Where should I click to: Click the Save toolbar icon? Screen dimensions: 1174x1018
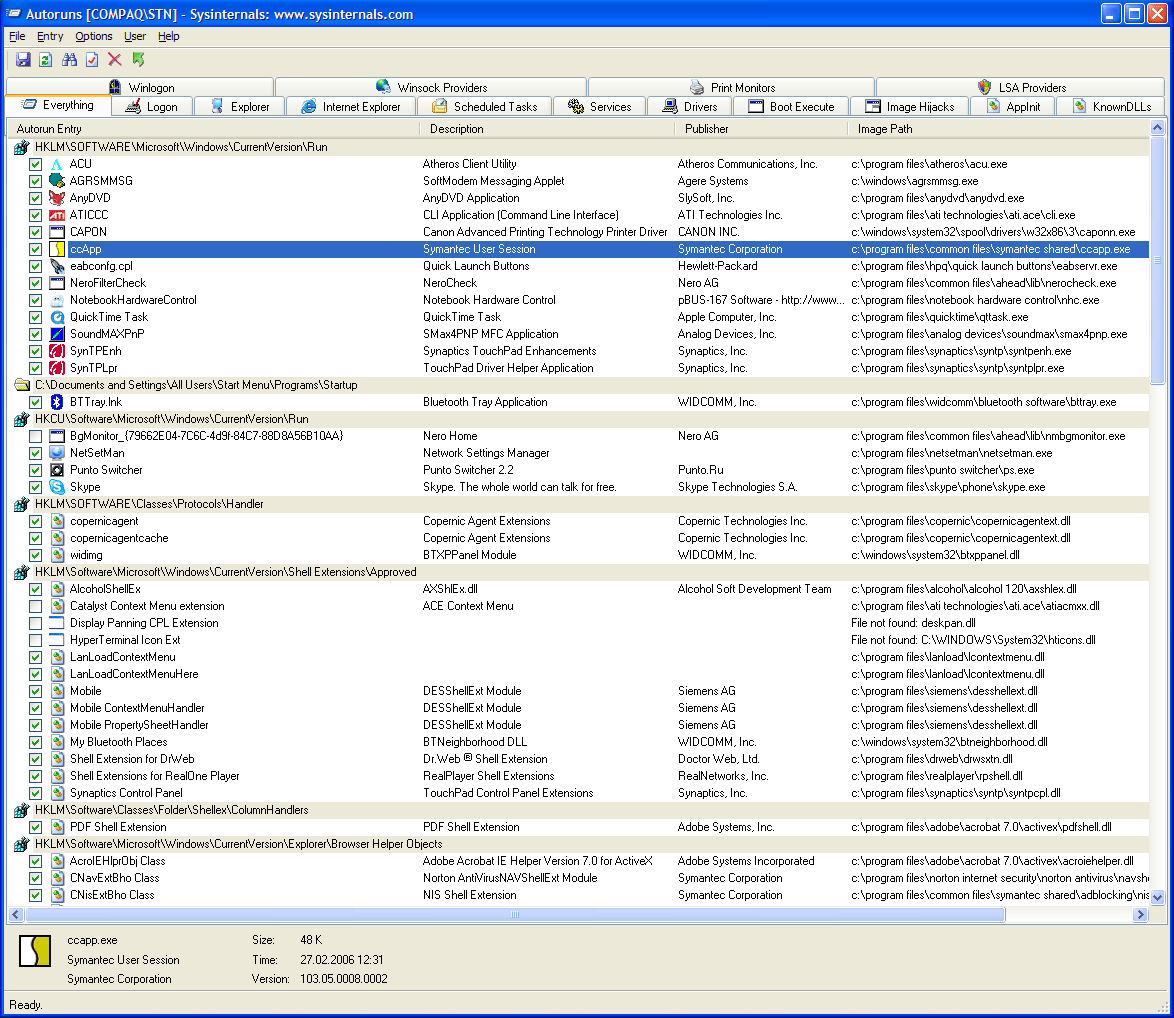point(23,60)
